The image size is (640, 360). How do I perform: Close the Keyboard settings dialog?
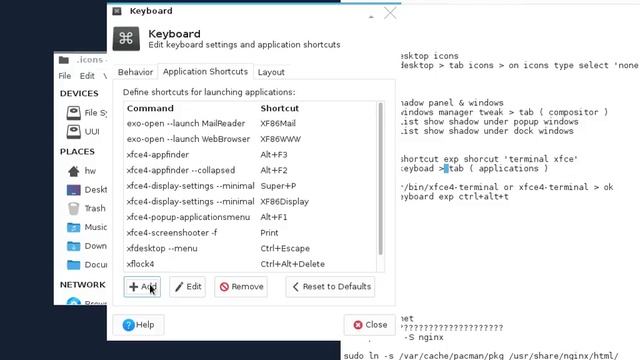[370, 325]
